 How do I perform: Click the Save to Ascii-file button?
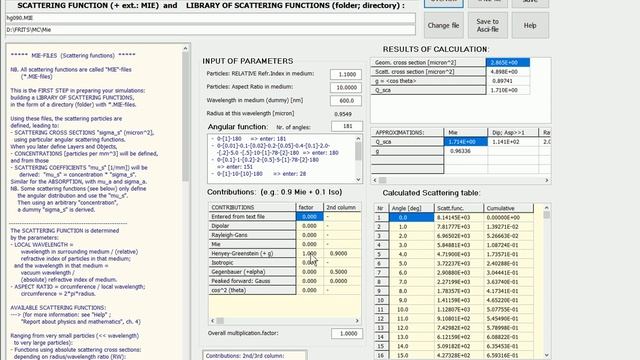(x=488, y=25)
